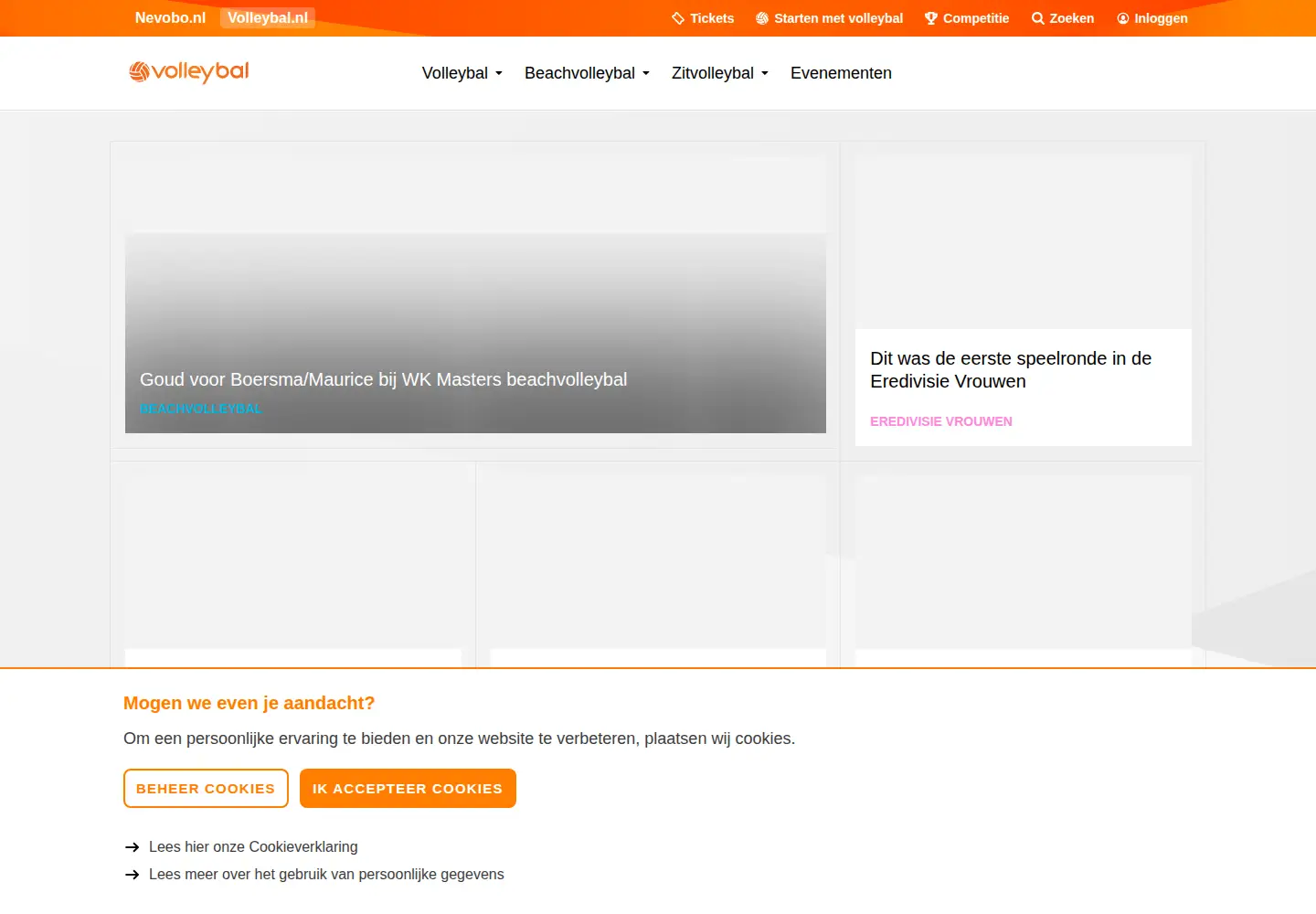
Task: Click the trophy icon next to Competitie
Action: click(931, 18)
